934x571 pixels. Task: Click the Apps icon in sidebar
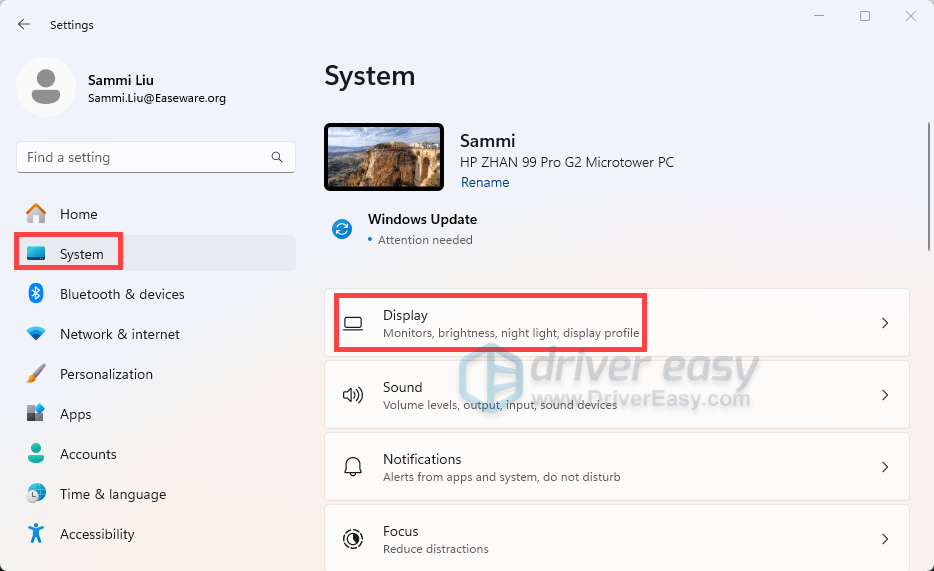(36, 414)
